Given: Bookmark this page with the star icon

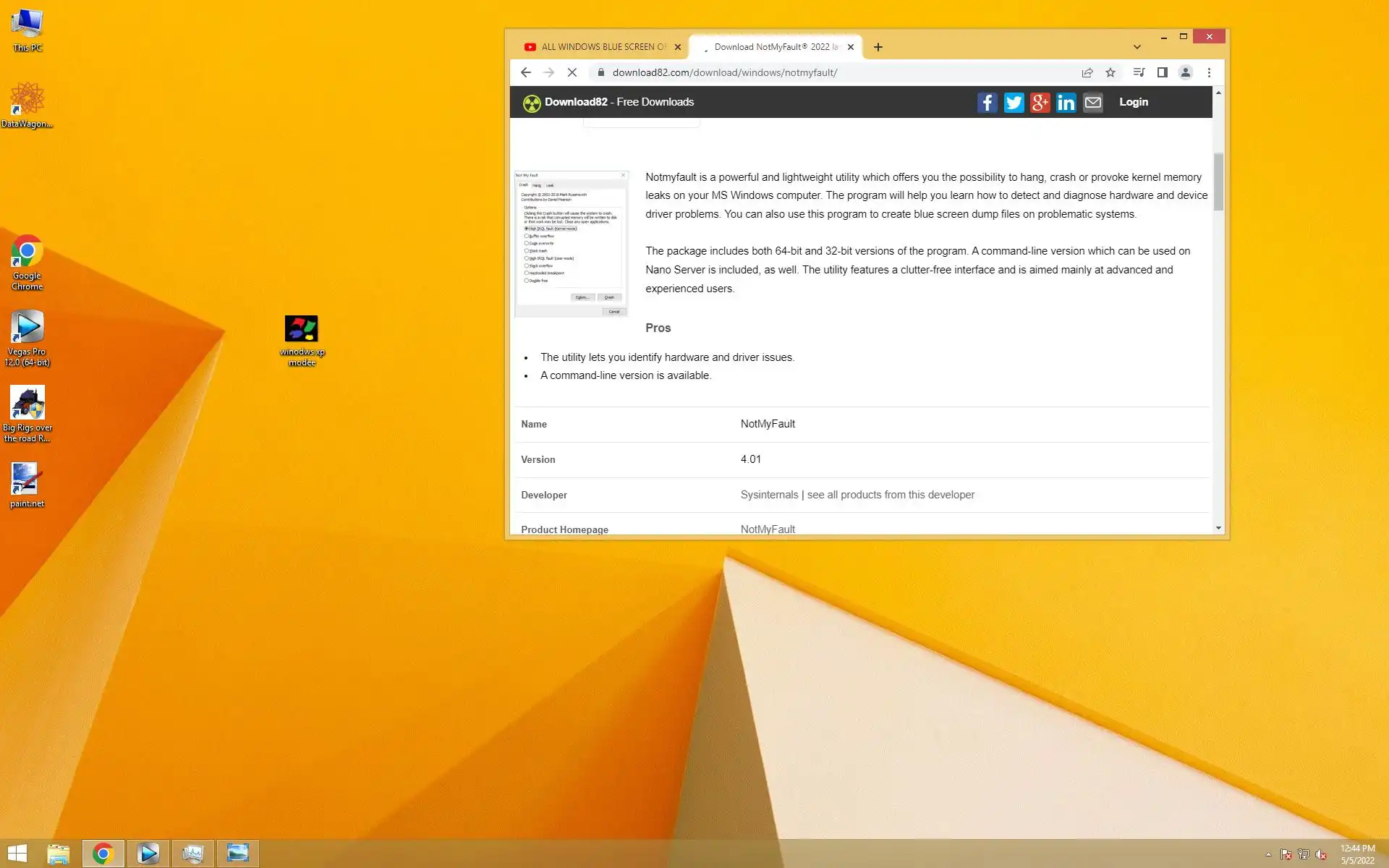Looking at the screenshot, I should click(1110, 72).
